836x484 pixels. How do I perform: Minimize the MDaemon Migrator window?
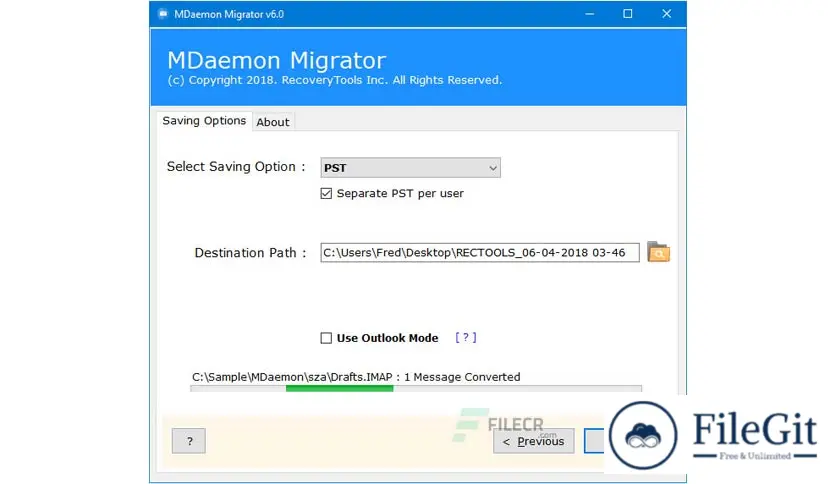(590, 14)
